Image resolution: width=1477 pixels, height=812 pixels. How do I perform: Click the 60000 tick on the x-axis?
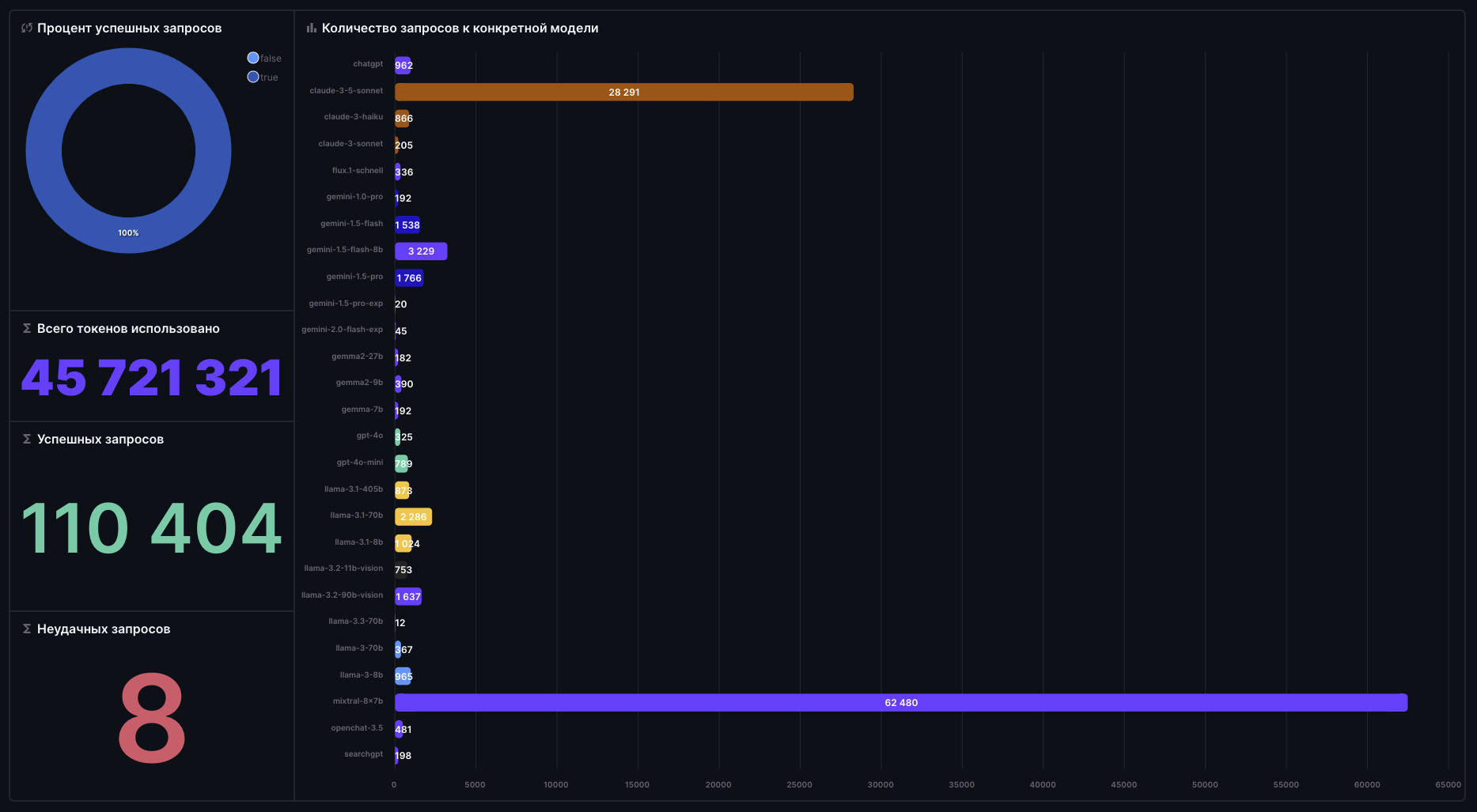[1367, 785]
